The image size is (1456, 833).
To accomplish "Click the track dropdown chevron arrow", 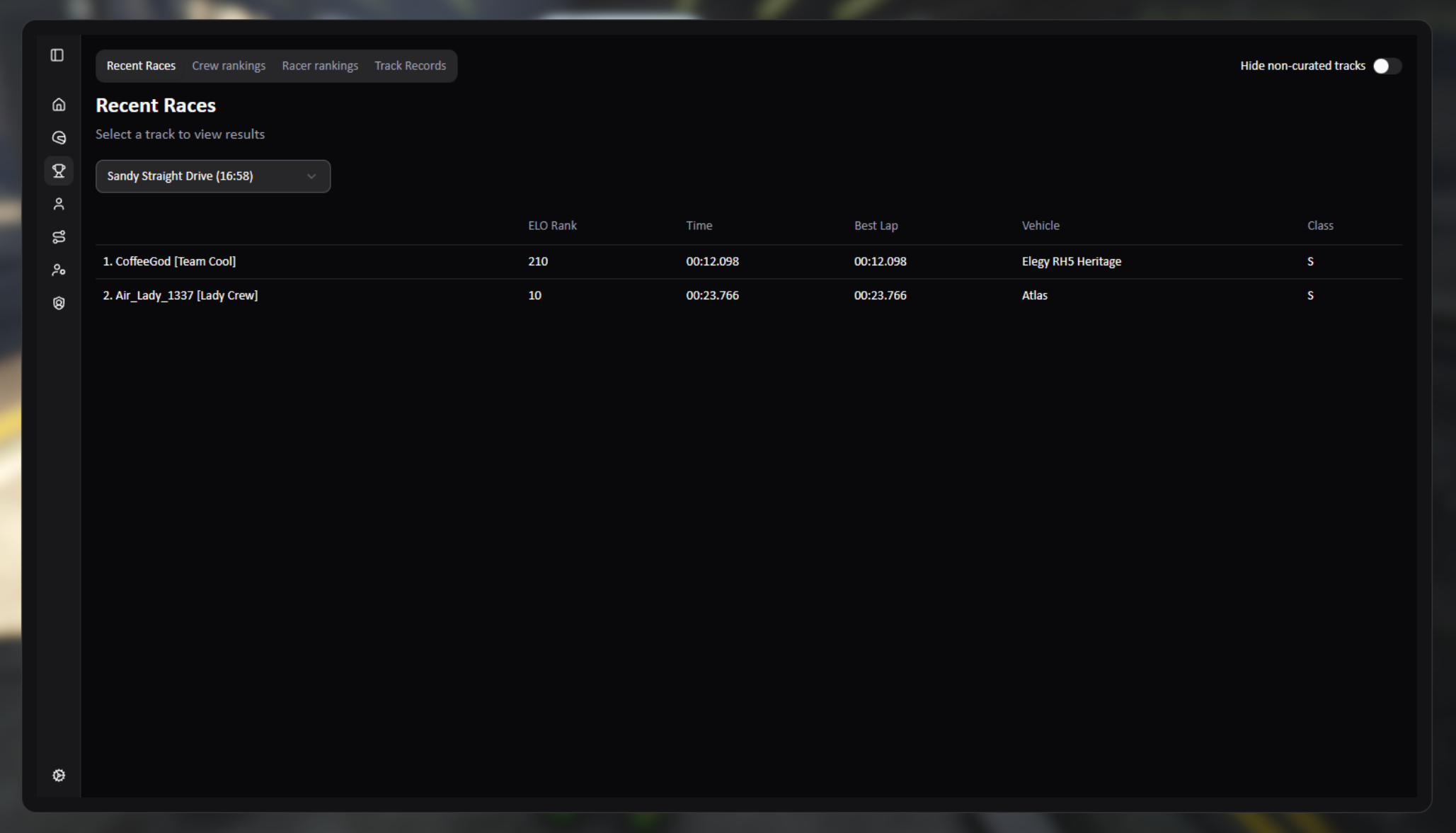I will [x=311, y=176].
